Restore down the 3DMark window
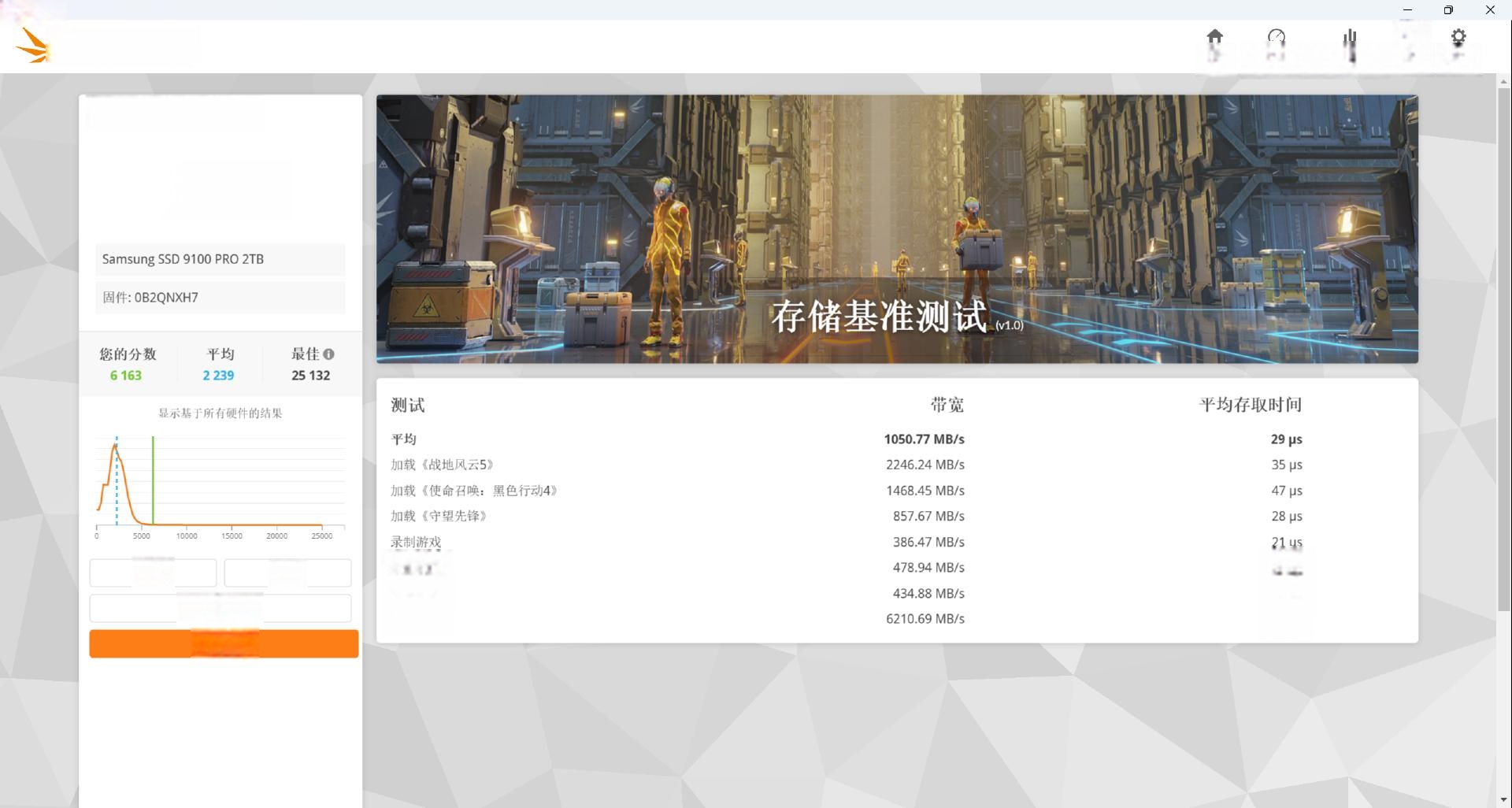 1448,9
